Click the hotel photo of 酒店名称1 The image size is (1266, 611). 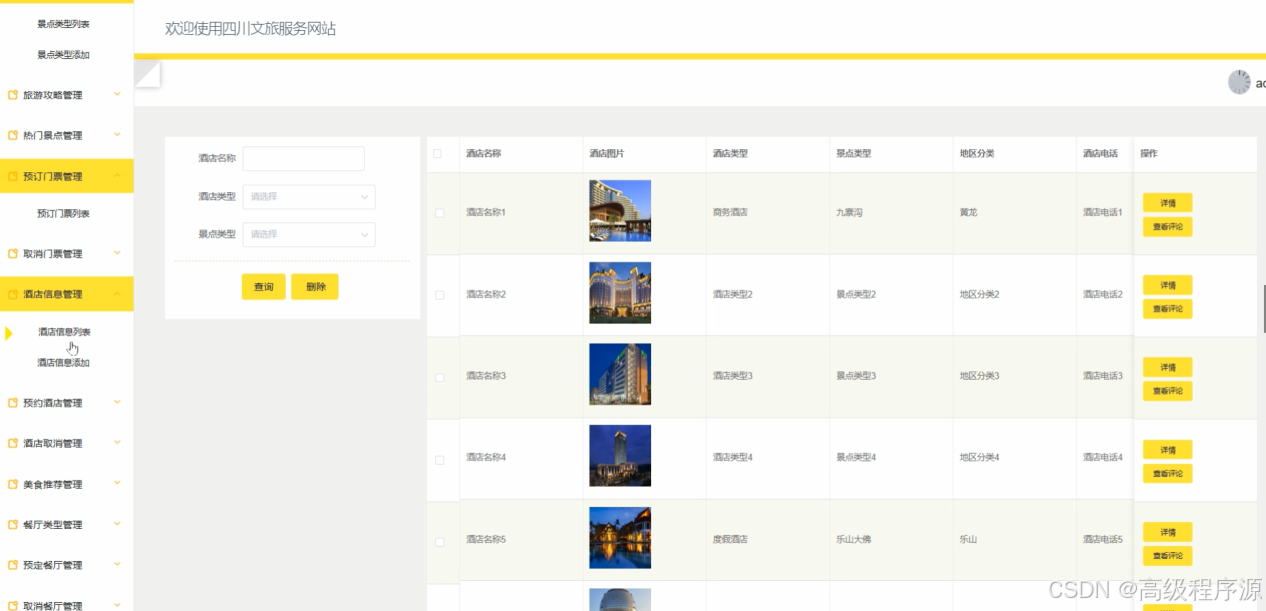pos(620,211)
